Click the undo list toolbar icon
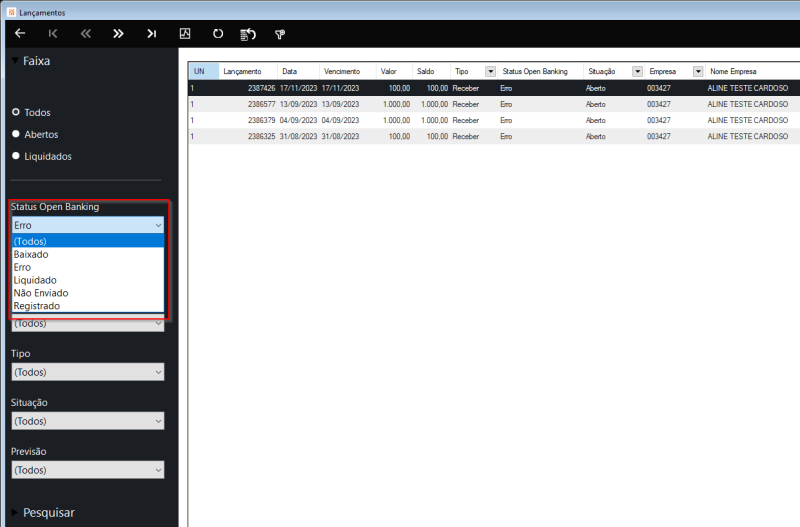The image size is (800, 527). click(x=248, y=34)
